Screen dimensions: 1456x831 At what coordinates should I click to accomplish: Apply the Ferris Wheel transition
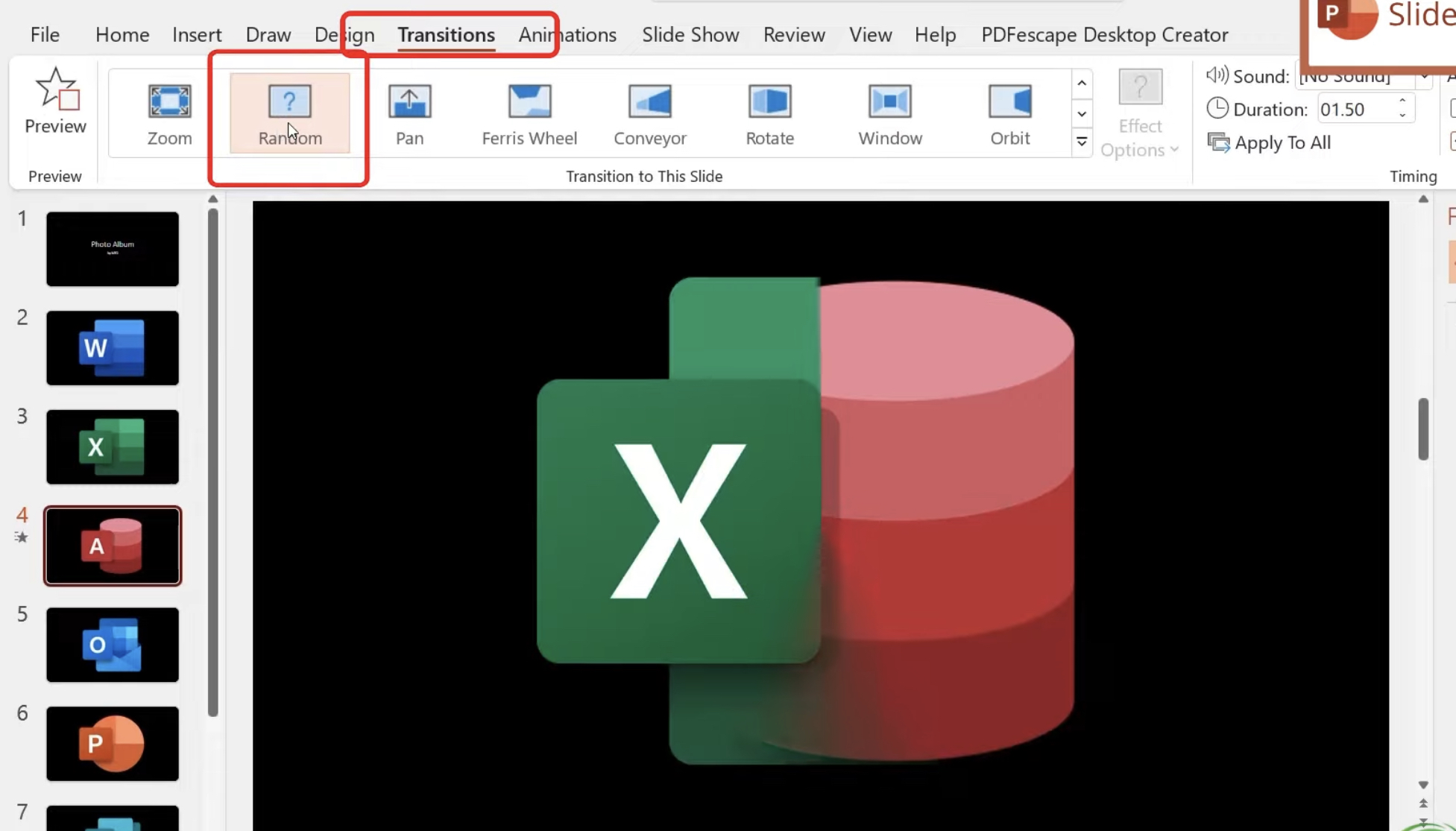coord(529,113)
